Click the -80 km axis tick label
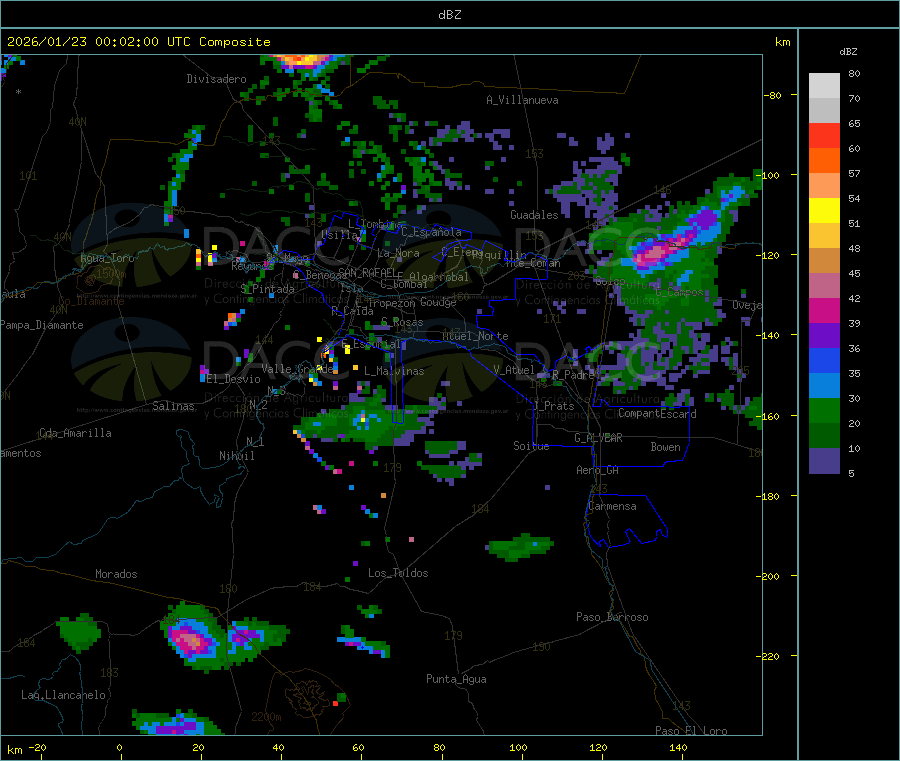The height and width of the screenshot is (761, 900). (773, 95)
